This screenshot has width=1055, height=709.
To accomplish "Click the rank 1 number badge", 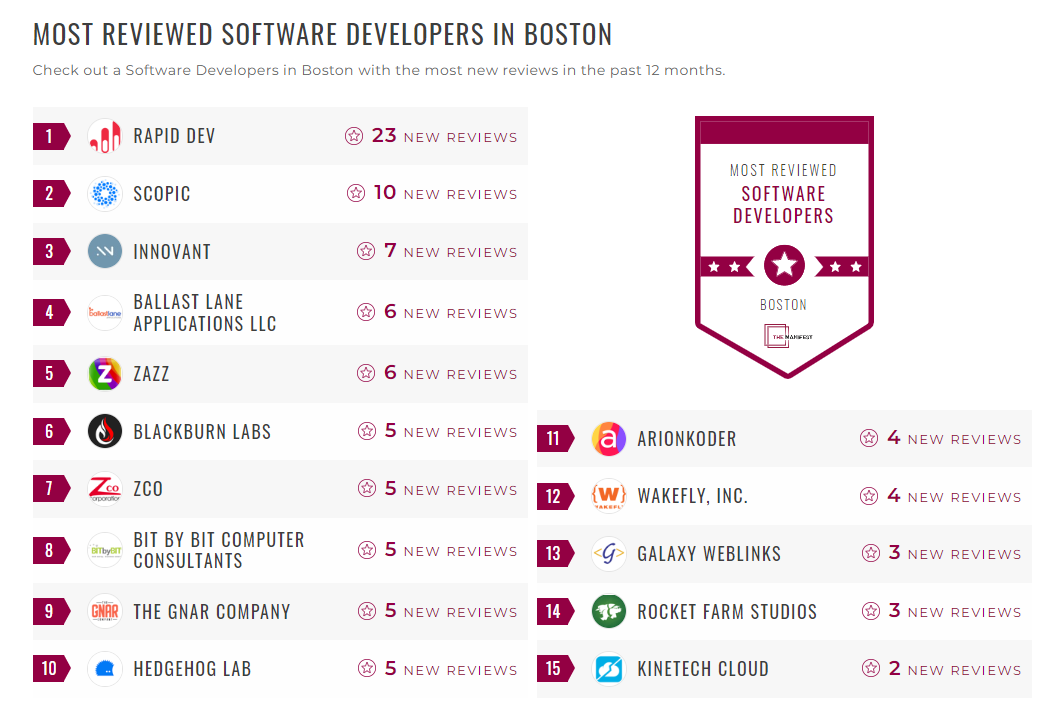I will click(x=51, y=136).
